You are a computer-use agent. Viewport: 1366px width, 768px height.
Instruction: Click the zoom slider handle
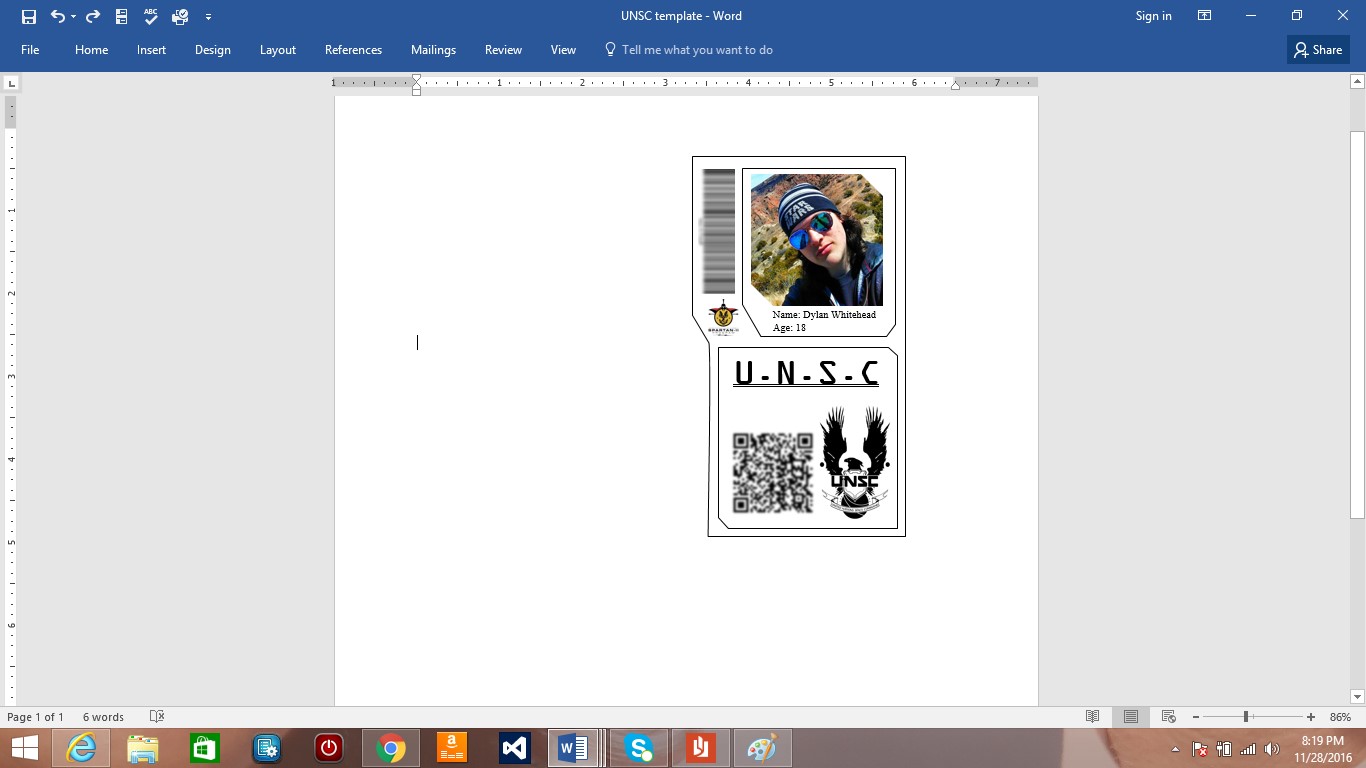click(x=1246, y=717)
